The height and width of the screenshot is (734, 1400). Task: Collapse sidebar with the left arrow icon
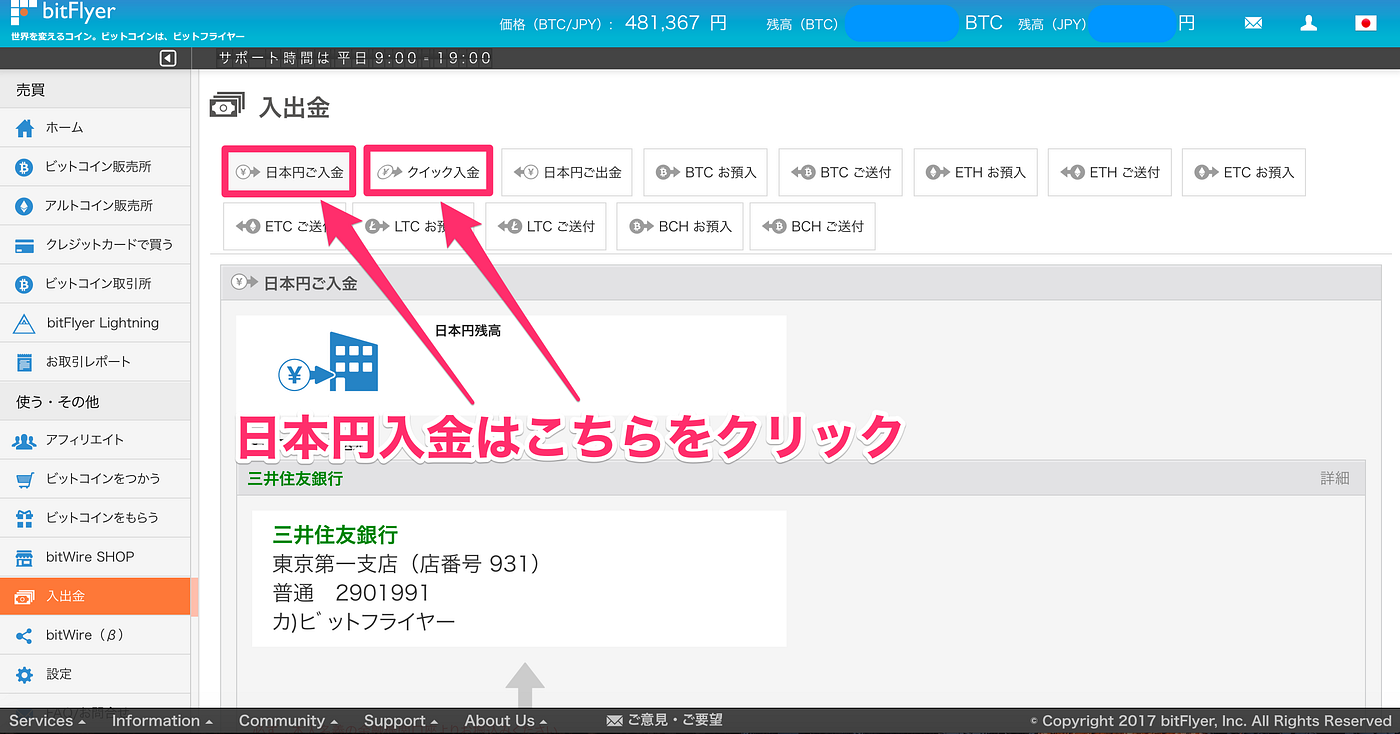click(x=168, y=58)
